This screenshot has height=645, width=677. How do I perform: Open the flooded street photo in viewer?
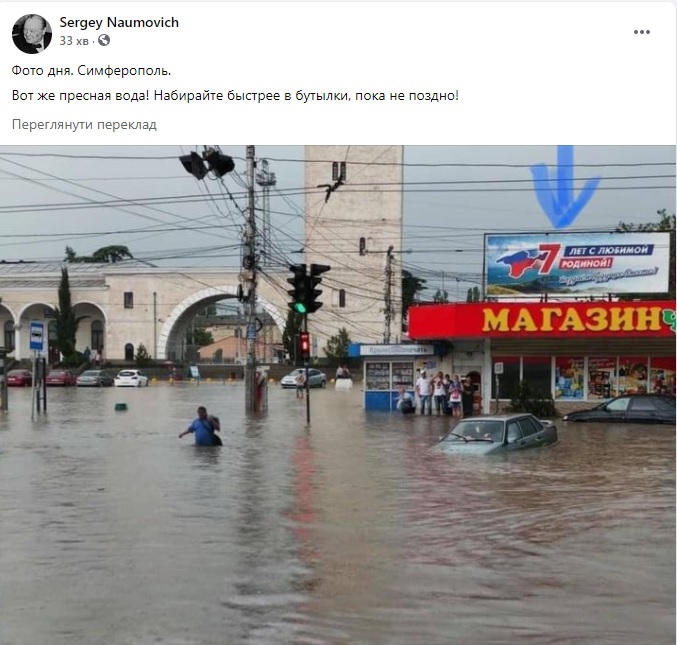click(x=338, y=395)
